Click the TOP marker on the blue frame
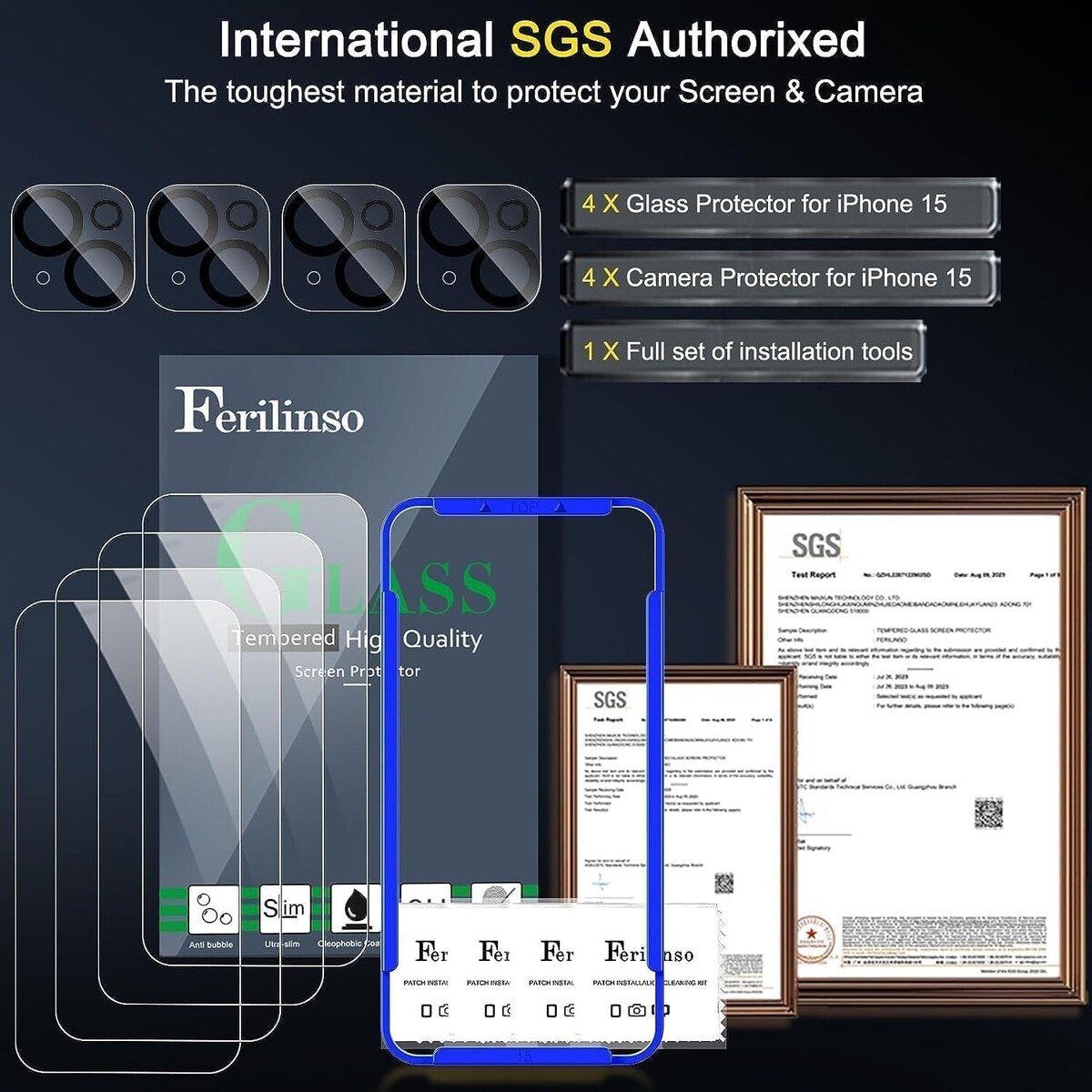The width and height of the screenshot is (1092, 1092). pos(523,507)
